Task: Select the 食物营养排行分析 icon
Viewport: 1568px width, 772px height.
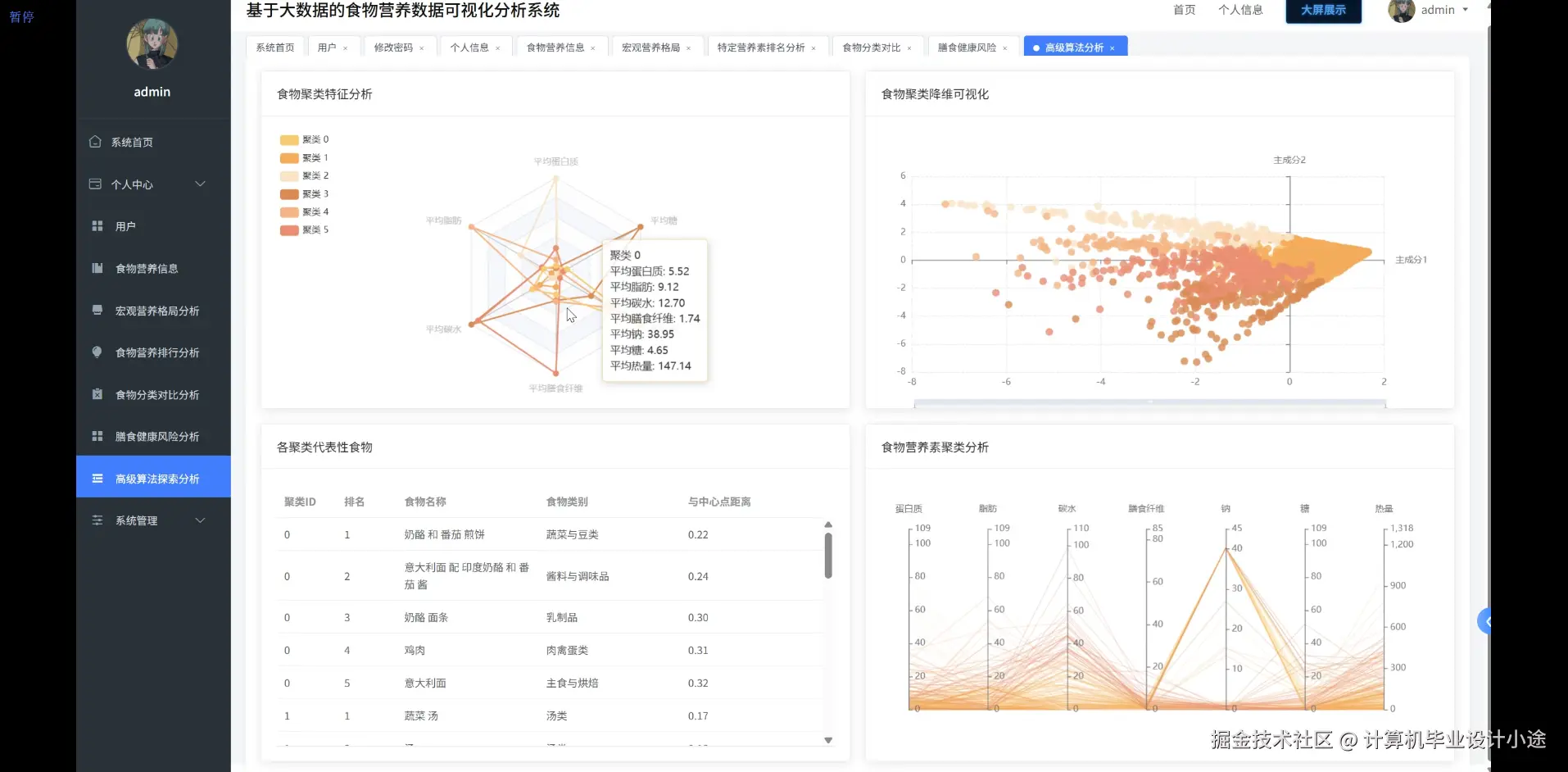Action: click(96, 352)
